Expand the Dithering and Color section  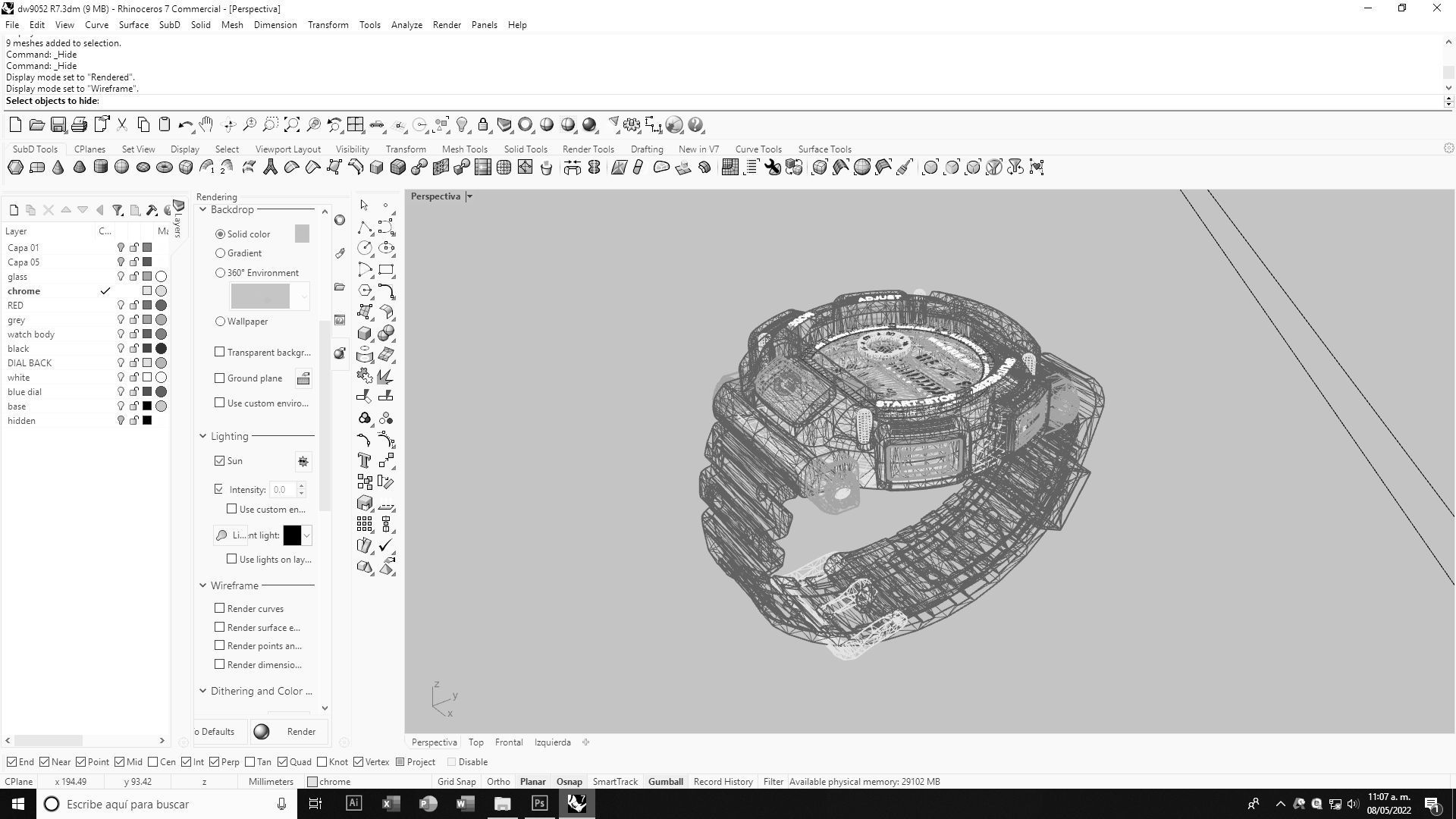(202, 692)
